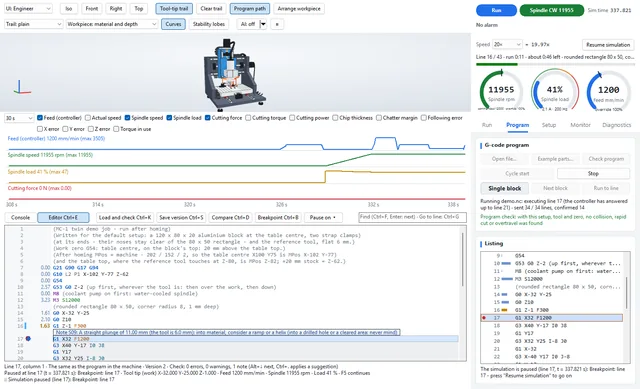Screen dimensions: 640x389
Task: Enable the Following error checkbox
Action: (x=424, y=118)
